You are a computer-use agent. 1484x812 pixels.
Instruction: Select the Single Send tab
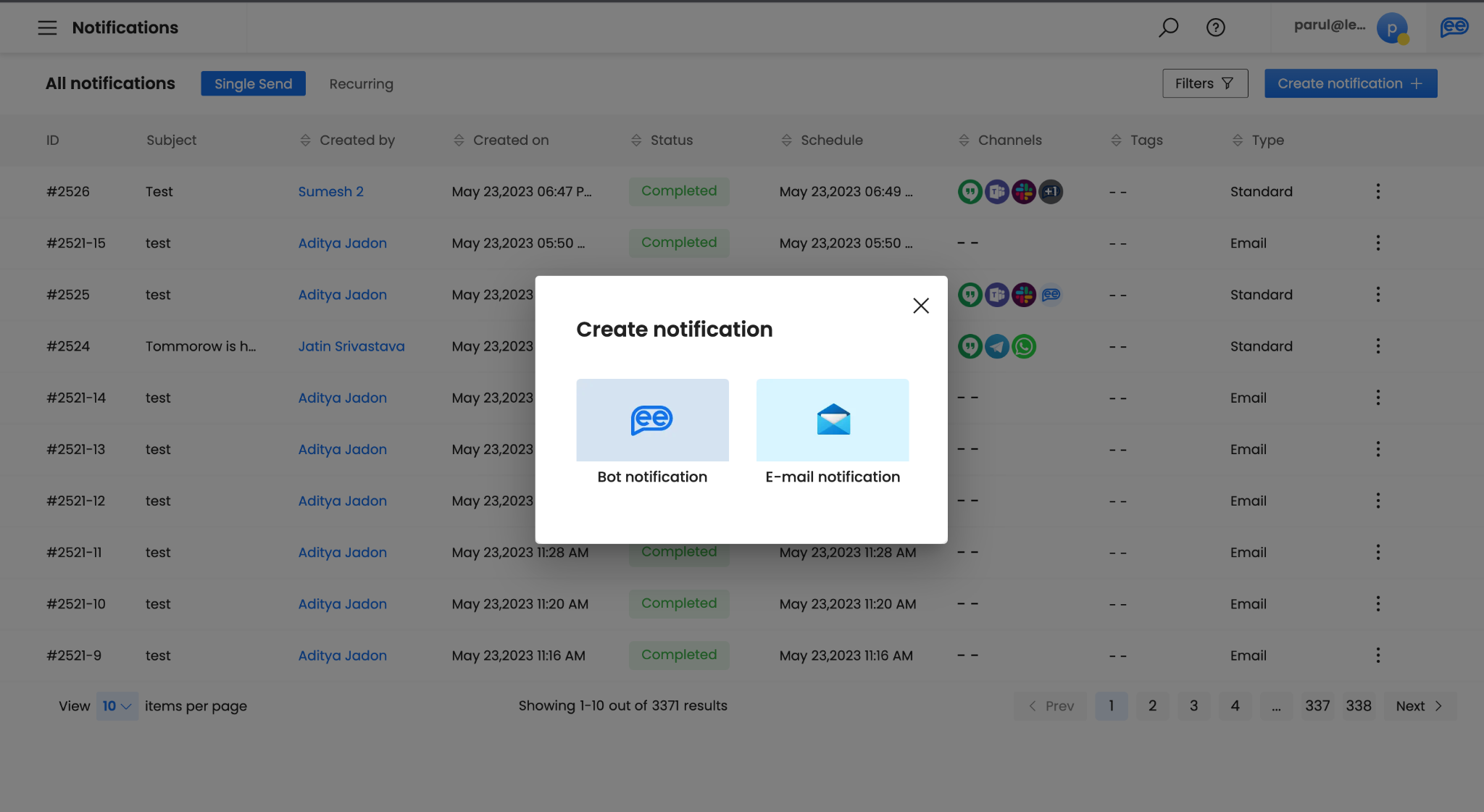tap(253, 84)
